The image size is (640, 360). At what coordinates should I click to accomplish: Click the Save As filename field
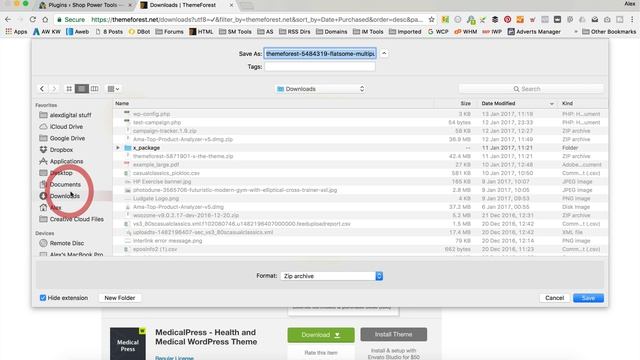[x=320, y=53]
